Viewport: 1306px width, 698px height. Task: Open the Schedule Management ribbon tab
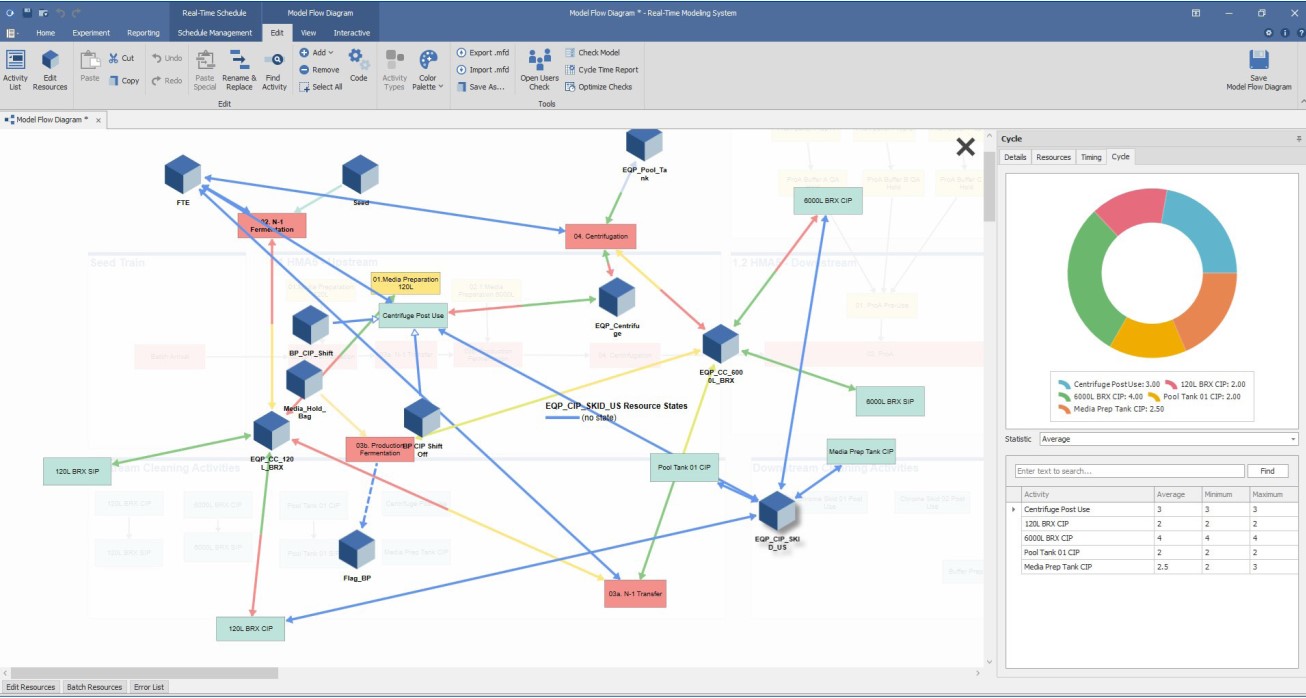(215, 32)
